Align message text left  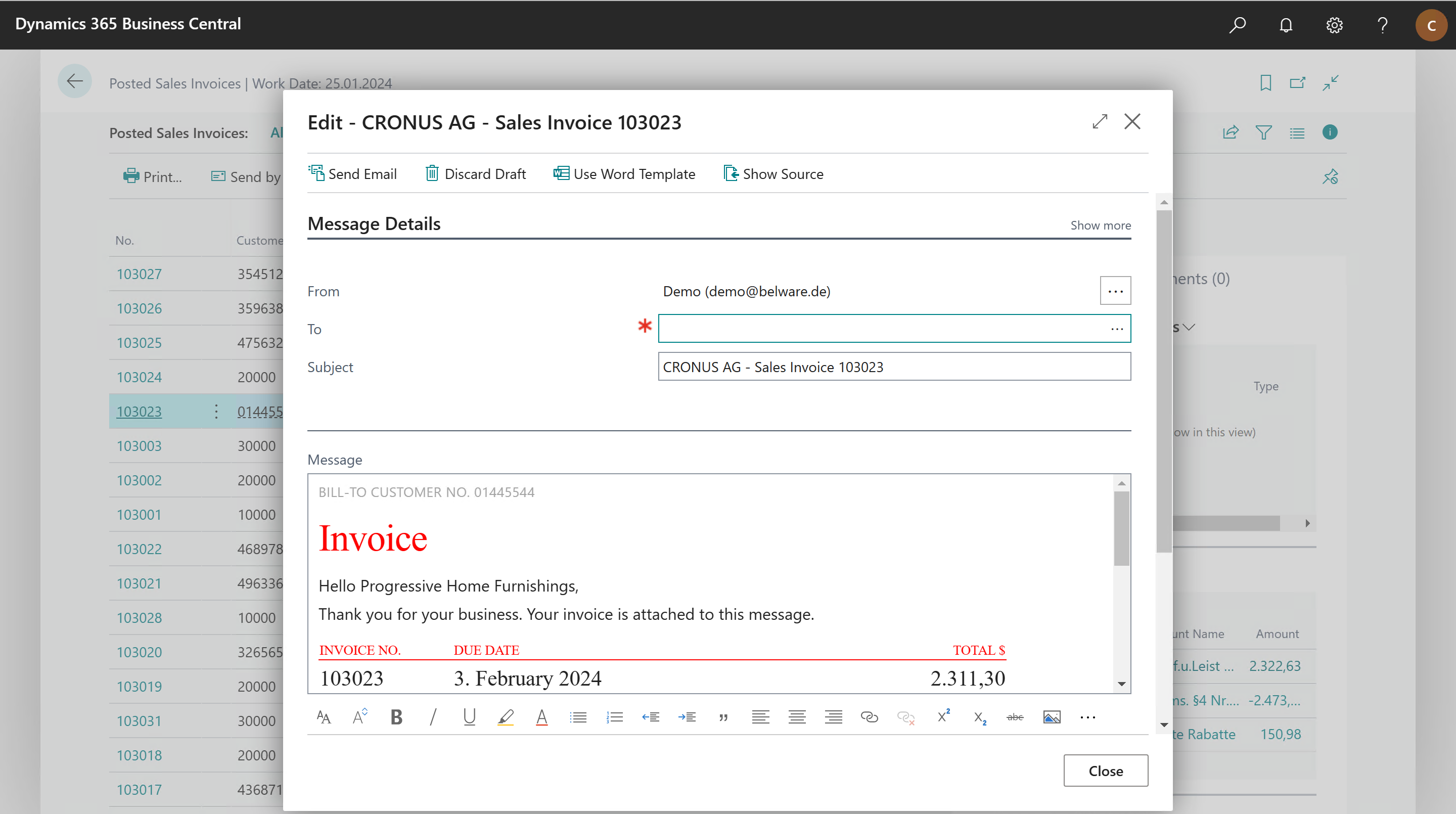[x=760, y=717]
